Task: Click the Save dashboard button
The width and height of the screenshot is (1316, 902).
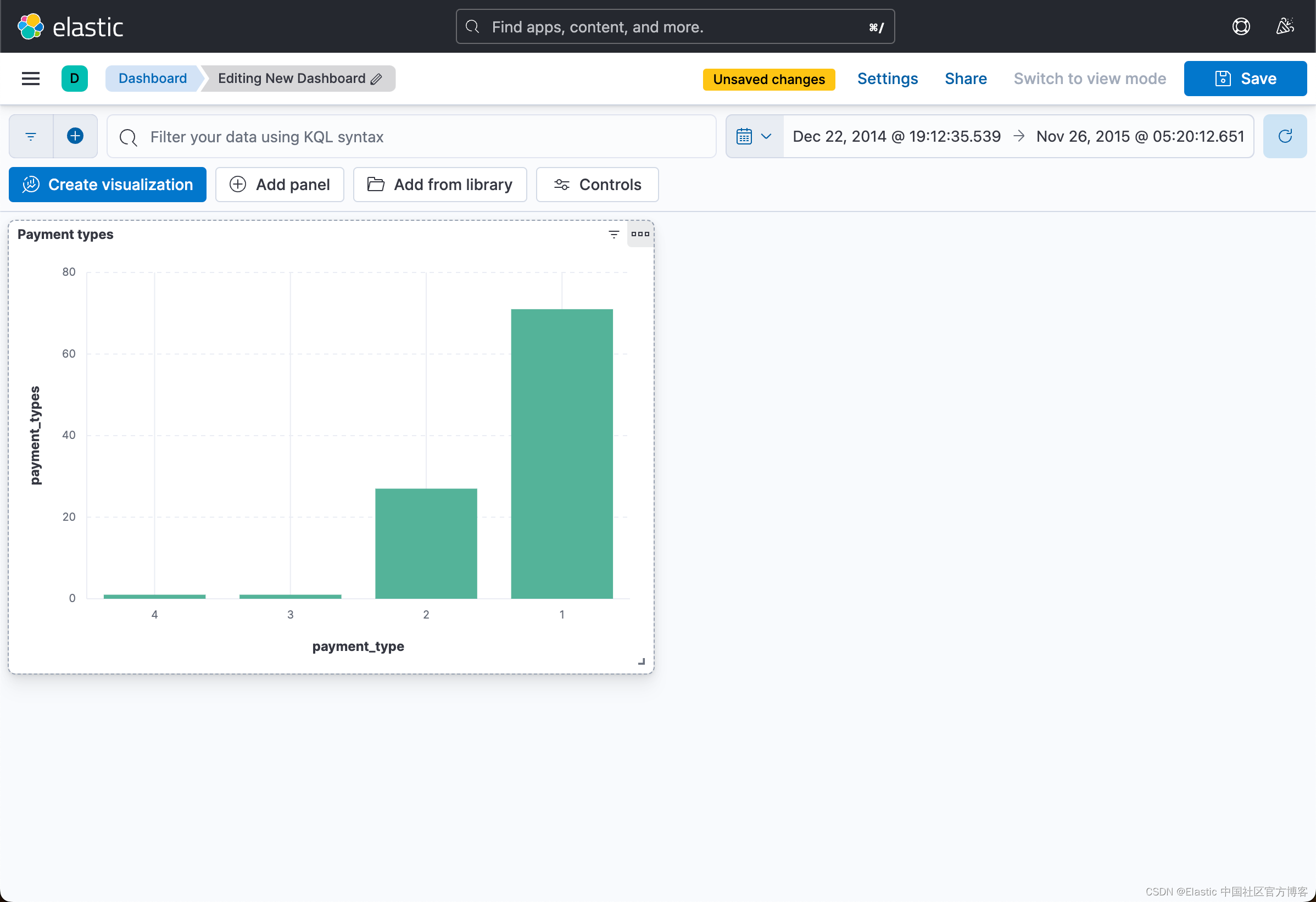Action: 1244,79
